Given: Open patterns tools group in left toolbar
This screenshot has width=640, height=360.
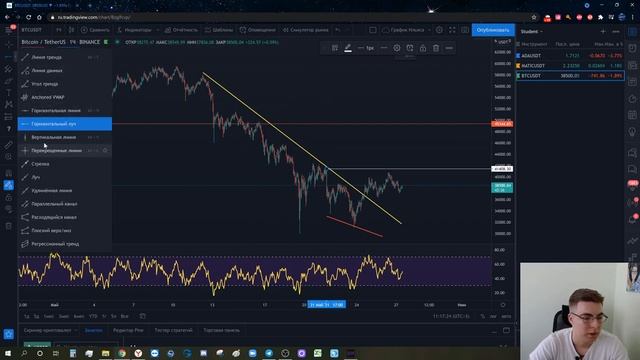Looking at the screenshot, I should coord(9,105).
